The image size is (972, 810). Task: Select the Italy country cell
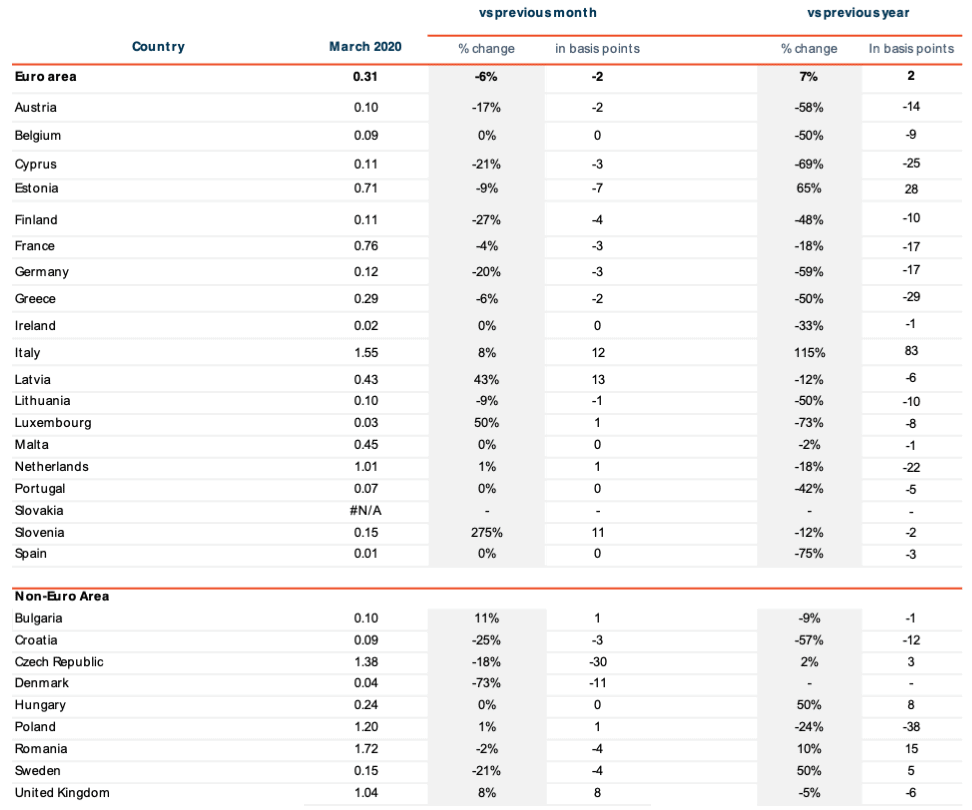click(27, 353)
